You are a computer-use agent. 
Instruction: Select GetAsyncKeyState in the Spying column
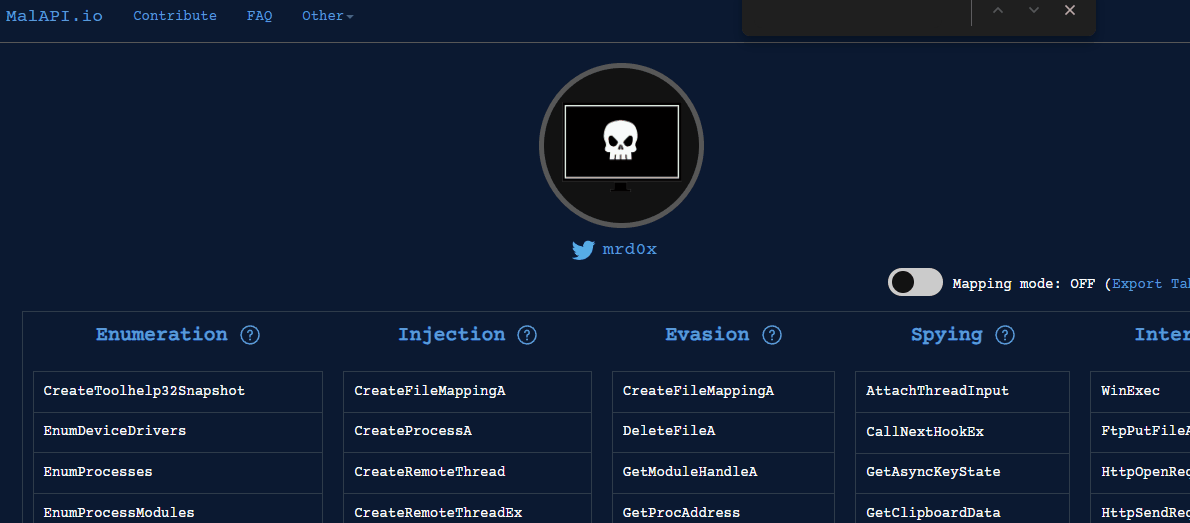click(933, 472)
